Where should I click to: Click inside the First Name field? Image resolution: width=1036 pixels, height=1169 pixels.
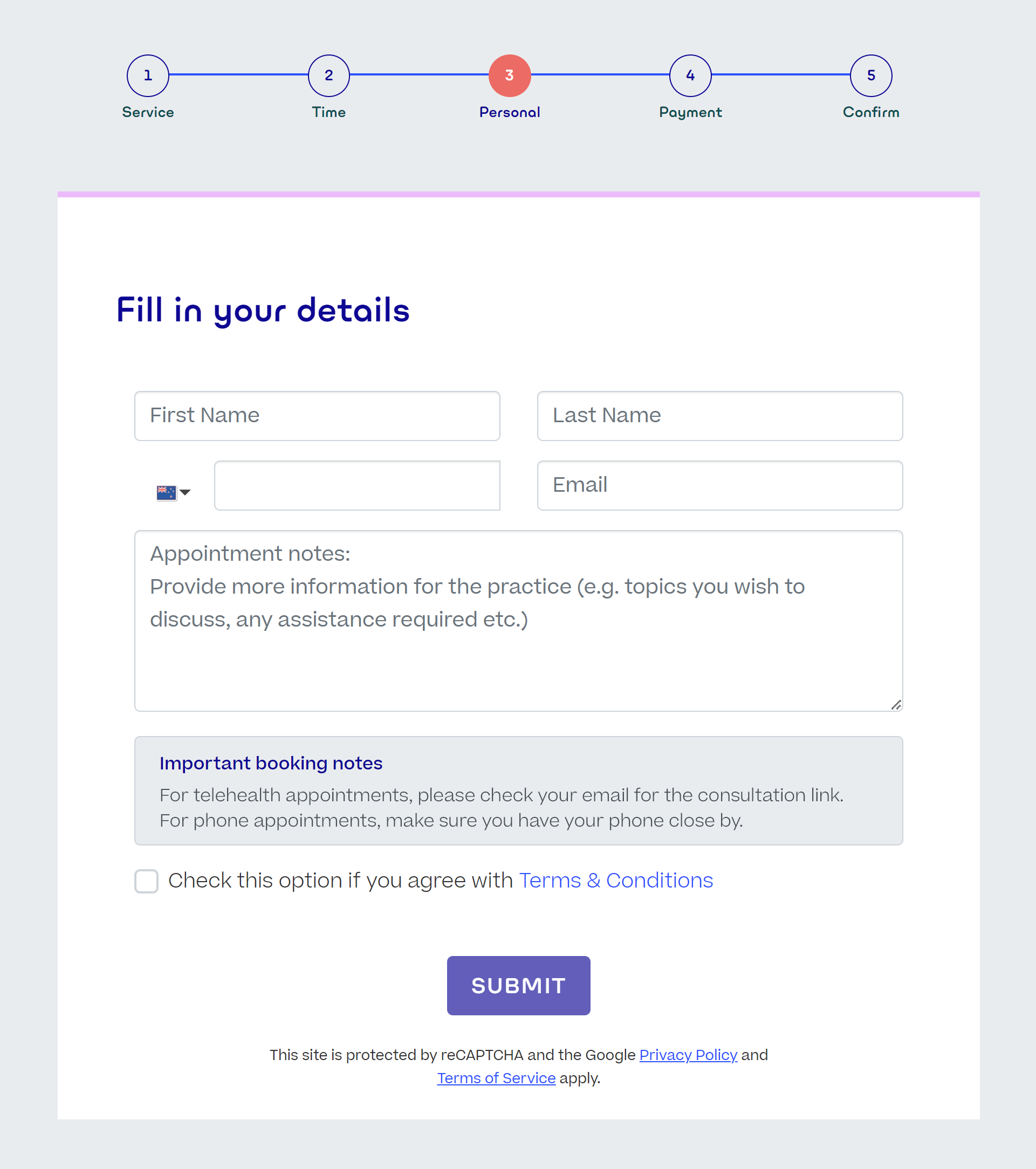(x=317, y=416)
